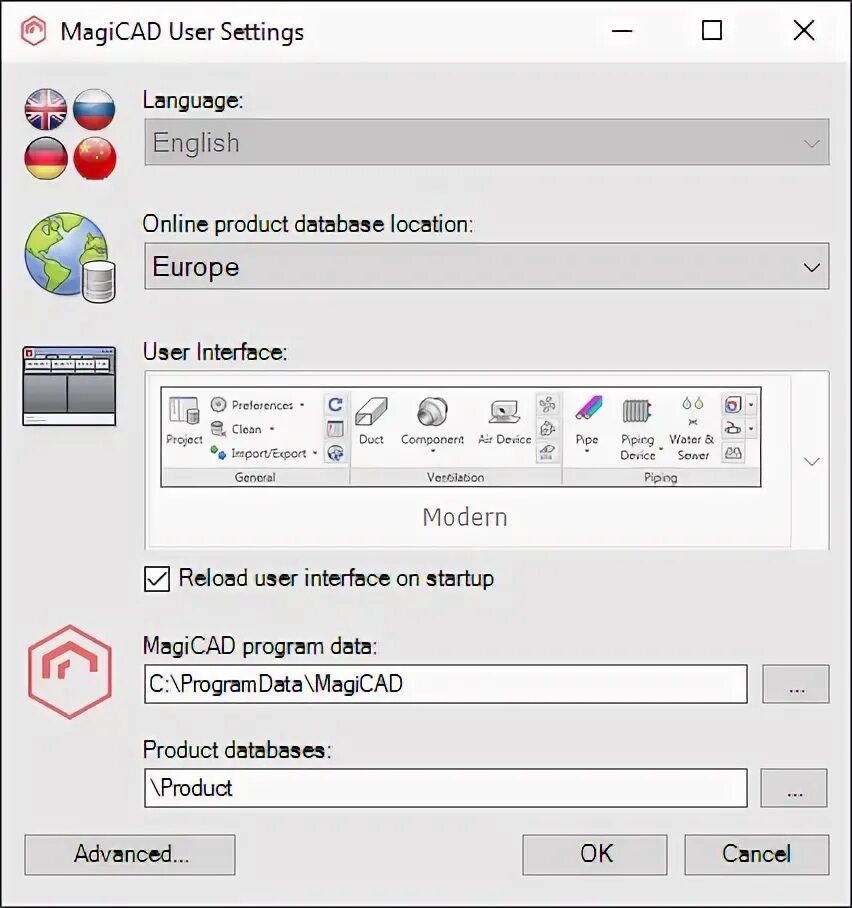Maximize the MagiCAD User Settings window
The height and width of the screenshot is (908, 852).
[712, 30]
